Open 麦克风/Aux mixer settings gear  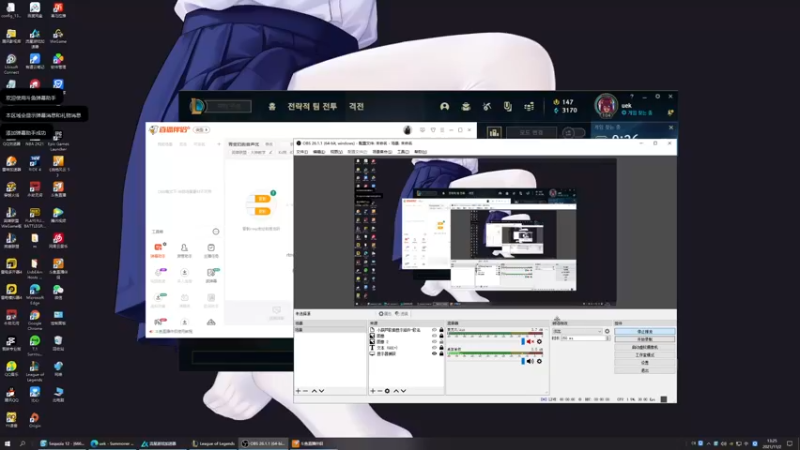point(539,341)
